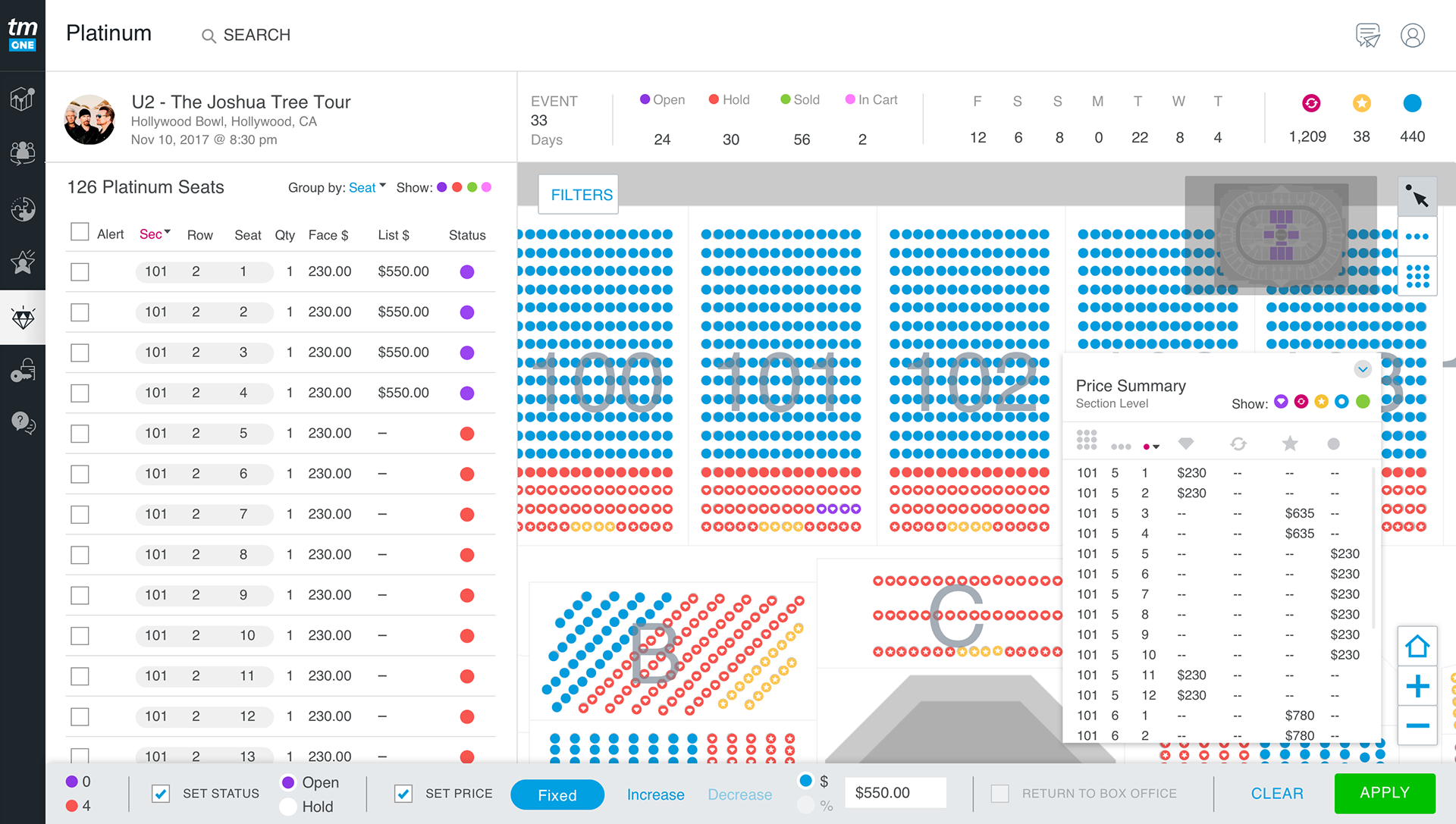Screen dimensions: 1456x824
Task: Collapse the Price Summary panel chevron
Action: [1363, 369]
